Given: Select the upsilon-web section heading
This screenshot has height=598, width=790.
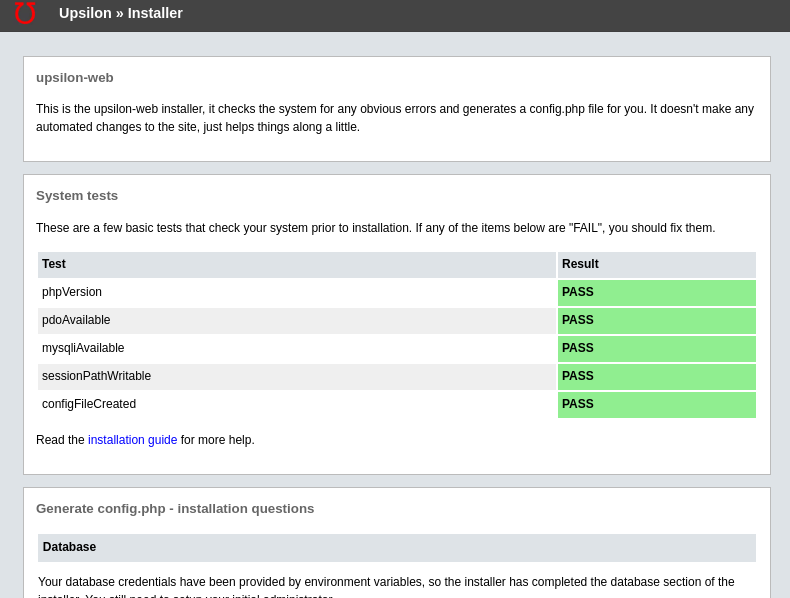Looking at the screenshot, I should (x=75, y=78).
